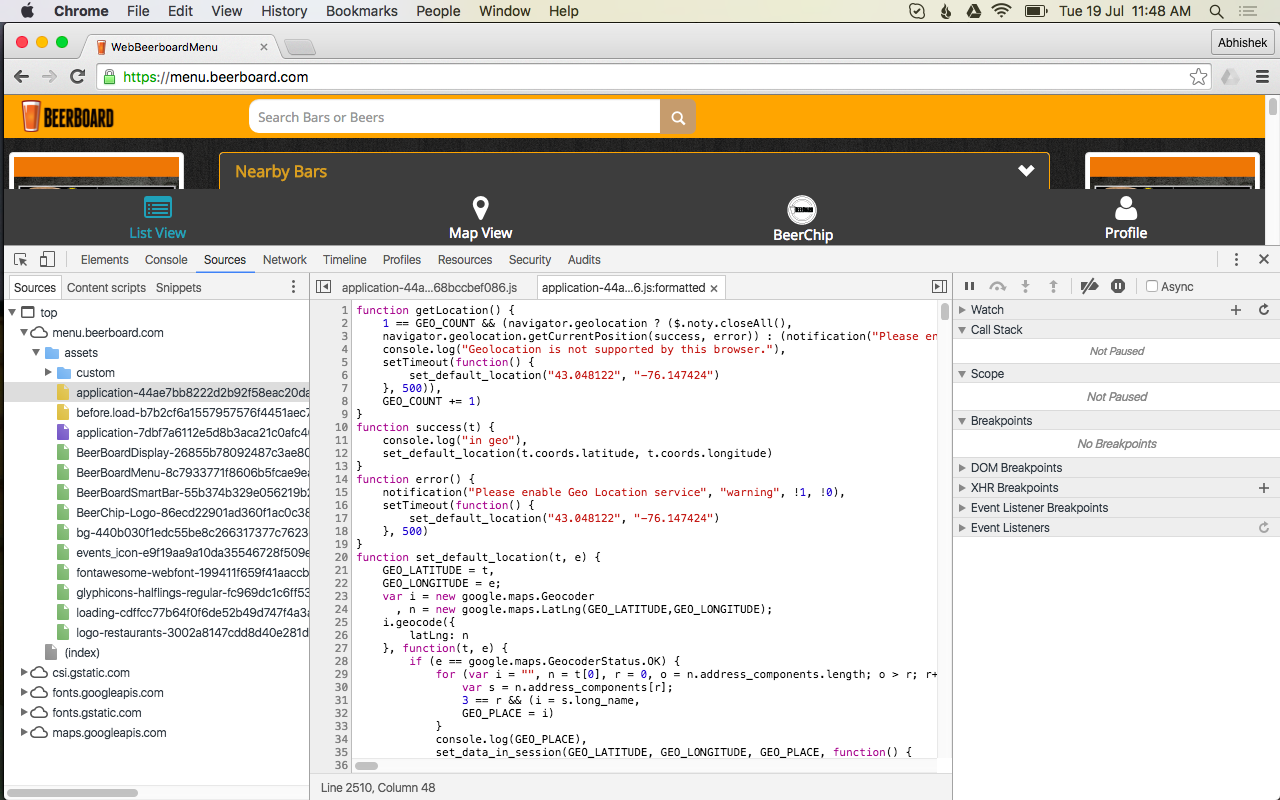1280x800 pixels.
Task: Deactivate breakpoints icon
Action: click(x=1090, y=287)
